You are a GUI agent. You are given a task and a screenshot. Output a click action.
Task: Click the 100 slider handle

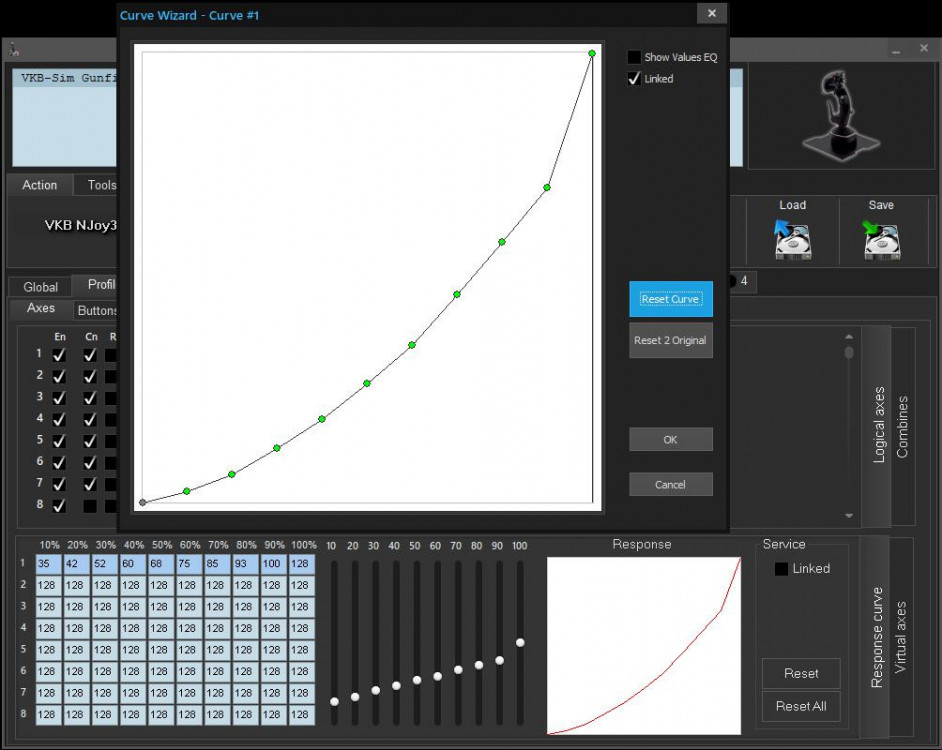coord(520,642)
